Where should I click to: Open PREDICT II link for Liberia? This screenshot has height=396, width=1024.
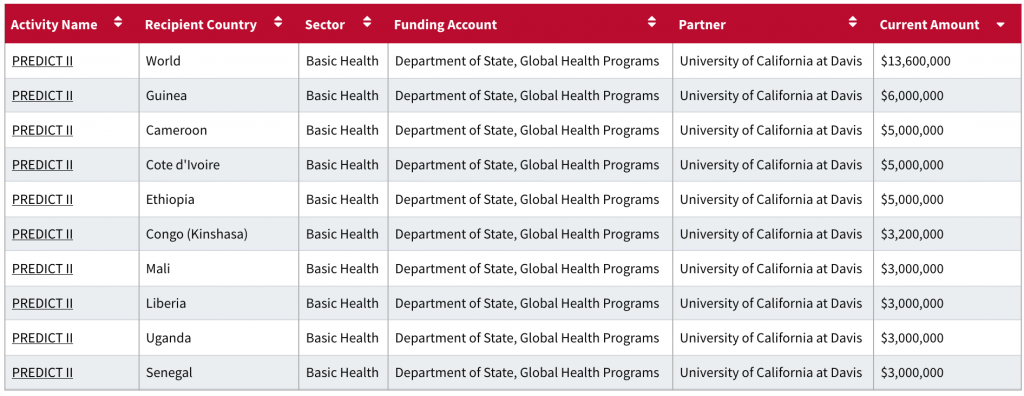pos(42,303)
